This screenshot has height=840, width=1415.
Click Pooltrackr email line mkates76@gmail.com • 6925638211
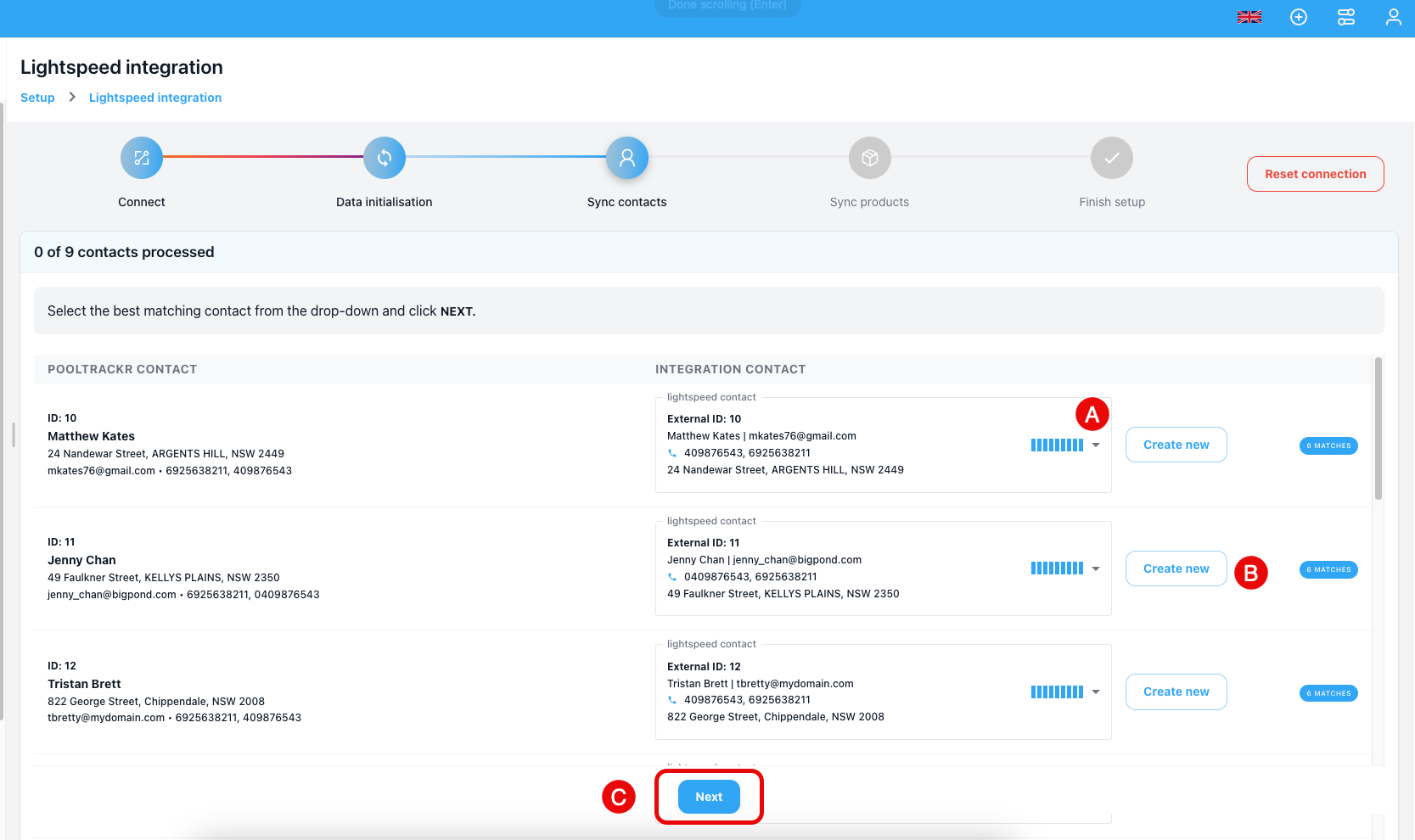170,471
